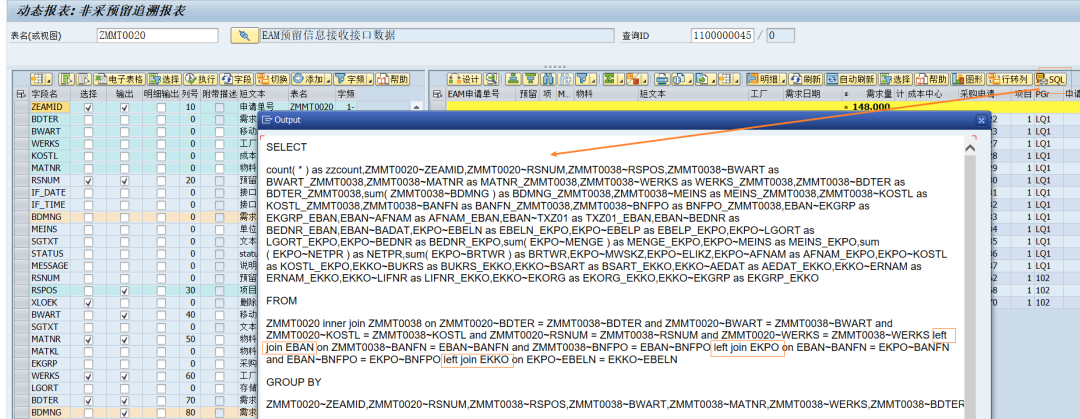Open the left layout icon dropdown arrow

49,79
